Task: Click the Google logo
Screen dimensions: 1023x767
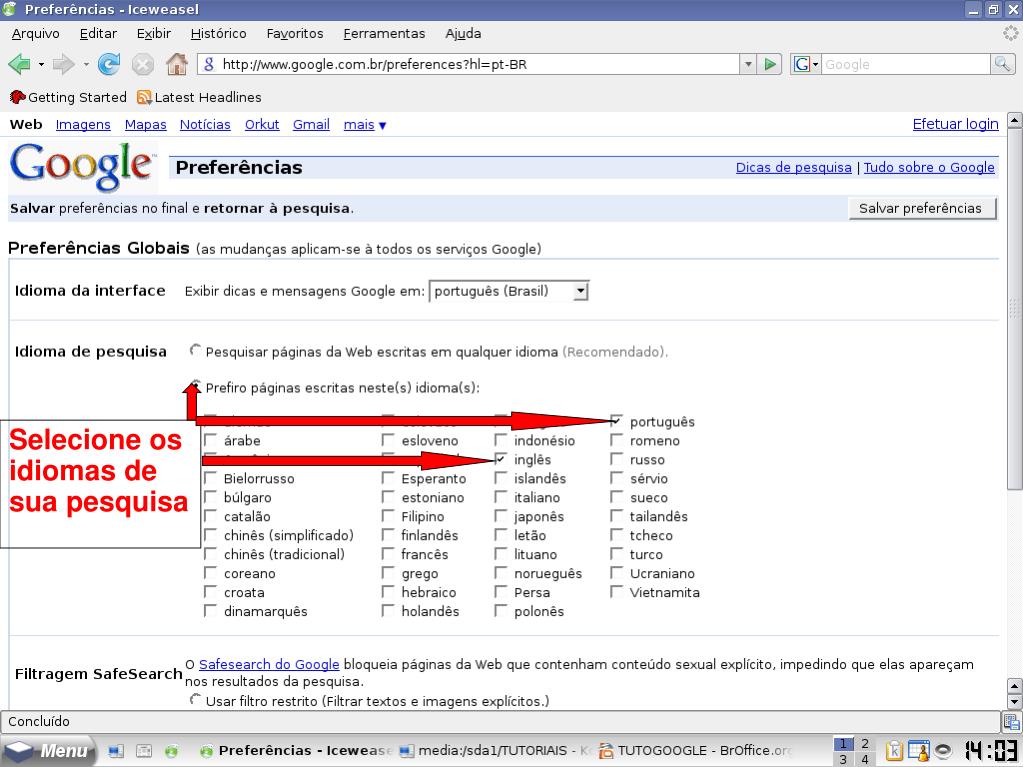Action: pos(82,167)
